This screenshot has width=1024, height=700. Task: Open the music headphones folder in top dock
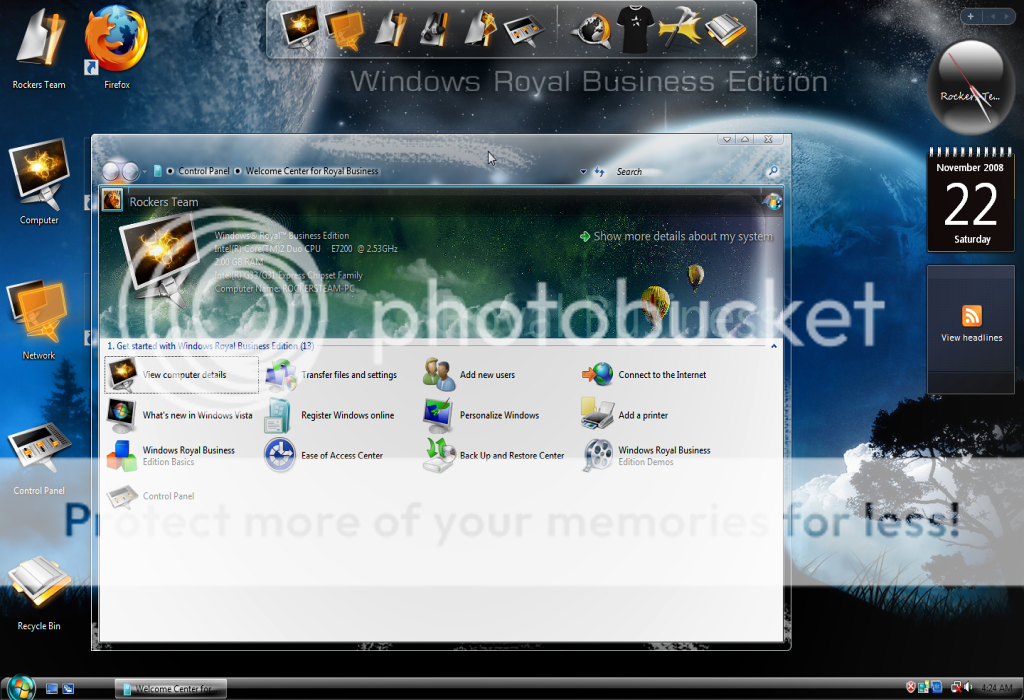point(435,29)
